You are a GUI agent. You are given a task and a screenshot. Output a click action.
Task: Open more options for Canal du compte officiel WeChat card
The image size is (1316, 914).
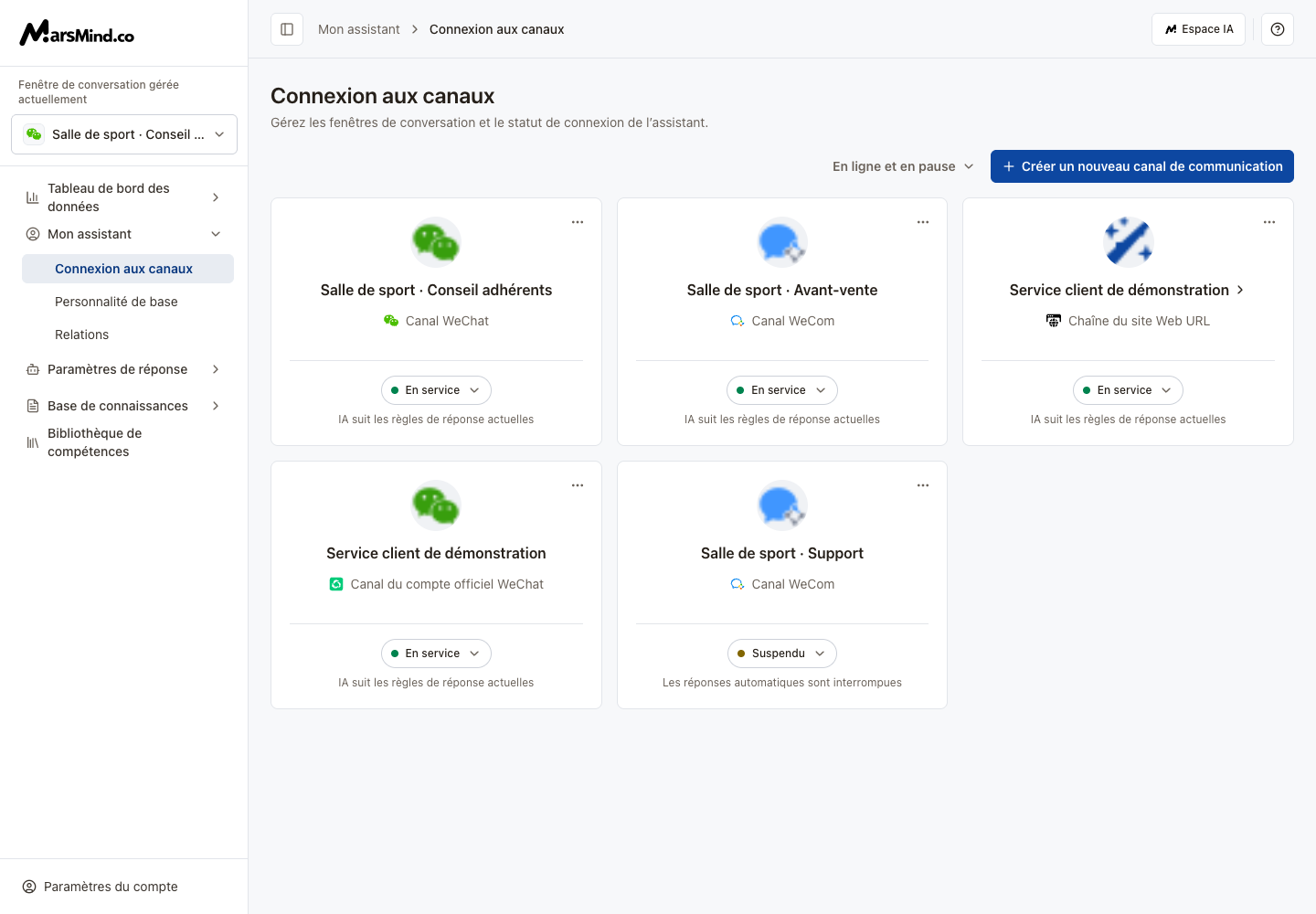(x=578, y=485)
